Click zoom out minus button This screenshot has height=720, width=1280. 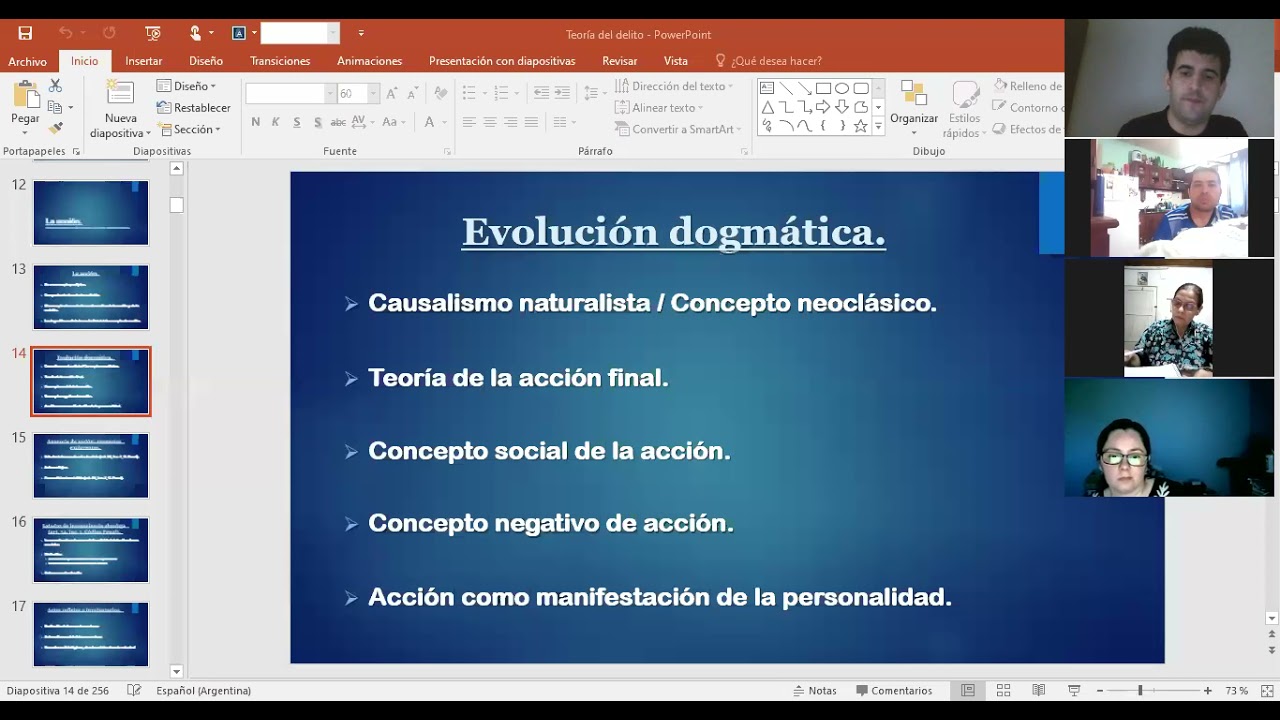[1100, 691]
